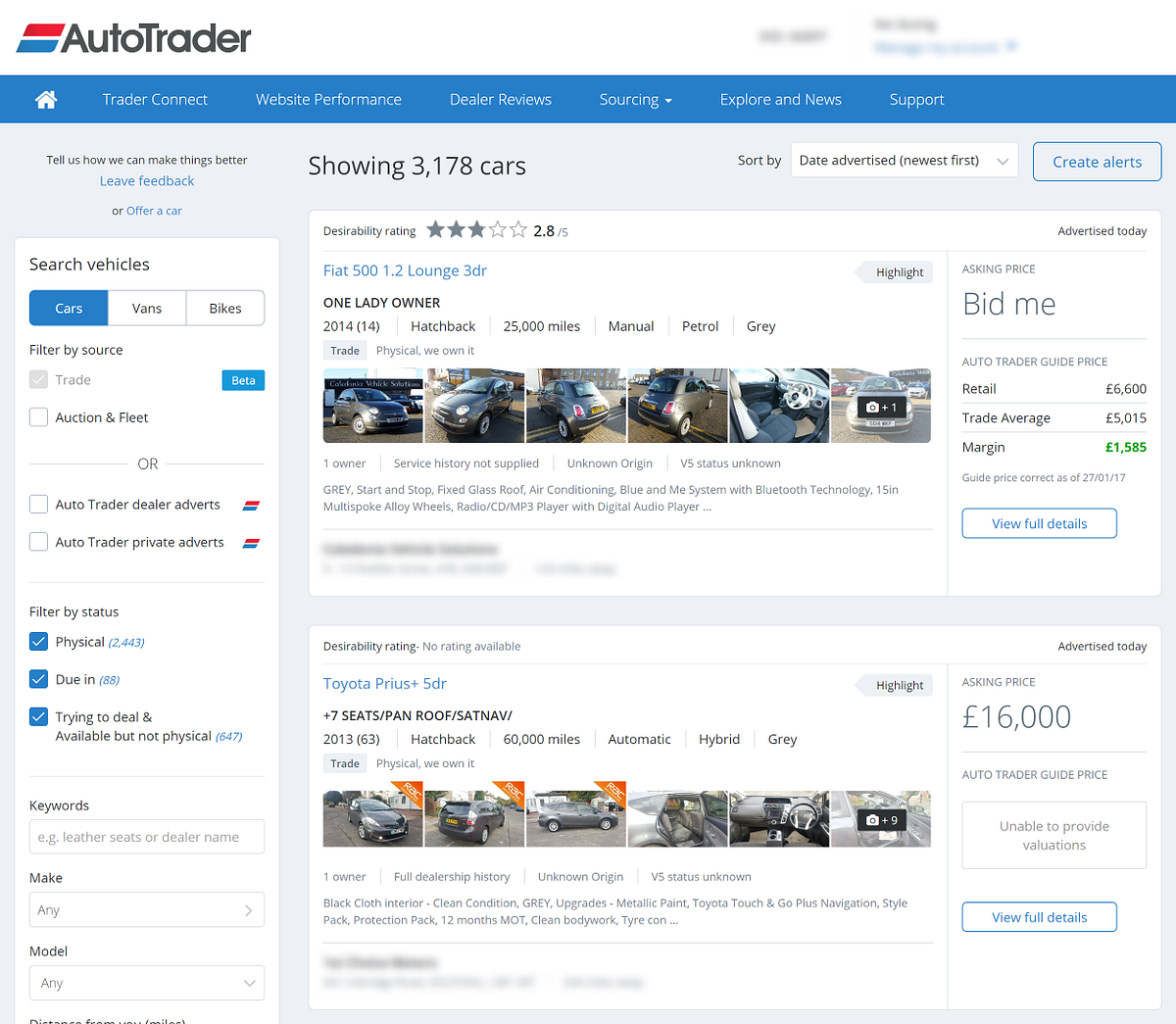This screenshot has width=1176, height=1024.
Task: Open the camera +1 photo overlay on the Fiat 500
Action: click(x=881, y=406)
